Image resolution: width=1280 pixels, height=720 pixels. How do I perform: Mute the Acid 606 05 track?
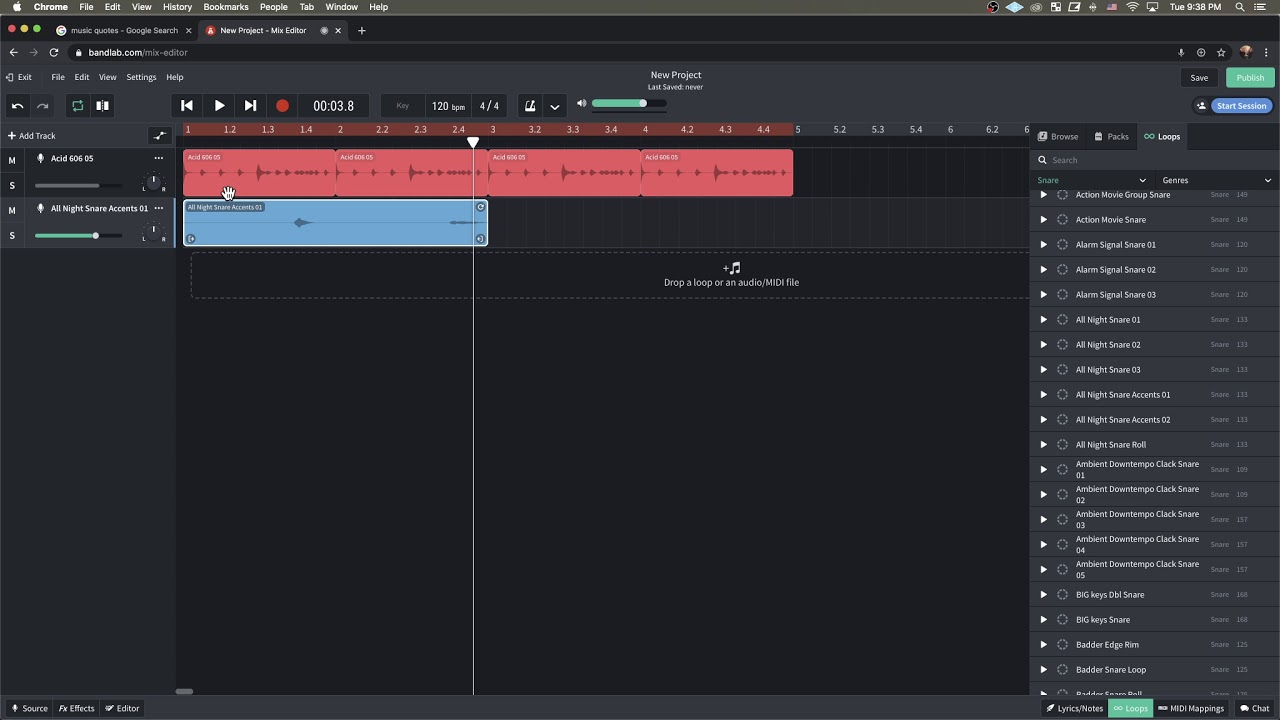(12, 160)
